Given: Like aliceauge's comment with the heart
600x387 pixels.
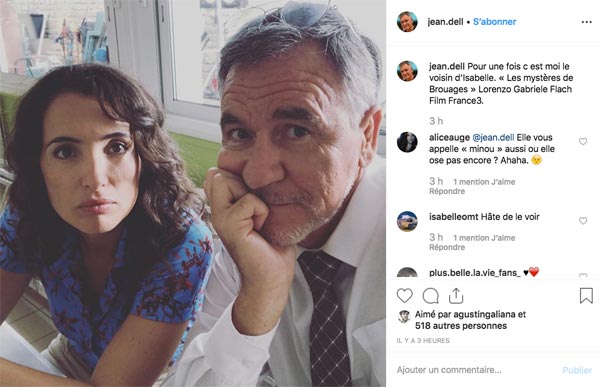Looking at the screenshot, I should coord(583,141).
